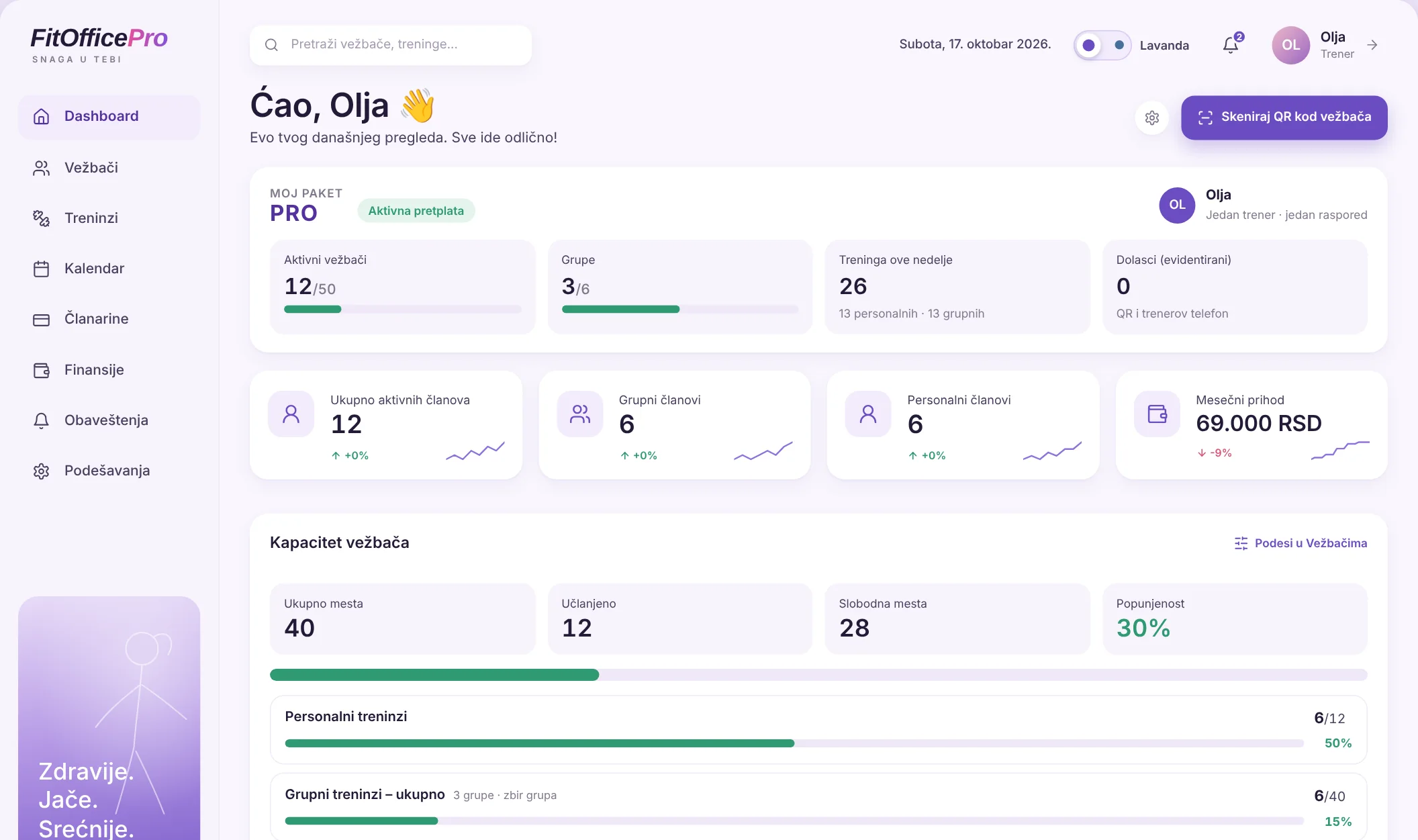This screenshot has width=1418, height=840.
Task: Open Podesi u Vežbačima link
Action: (x=1301, y=543)
